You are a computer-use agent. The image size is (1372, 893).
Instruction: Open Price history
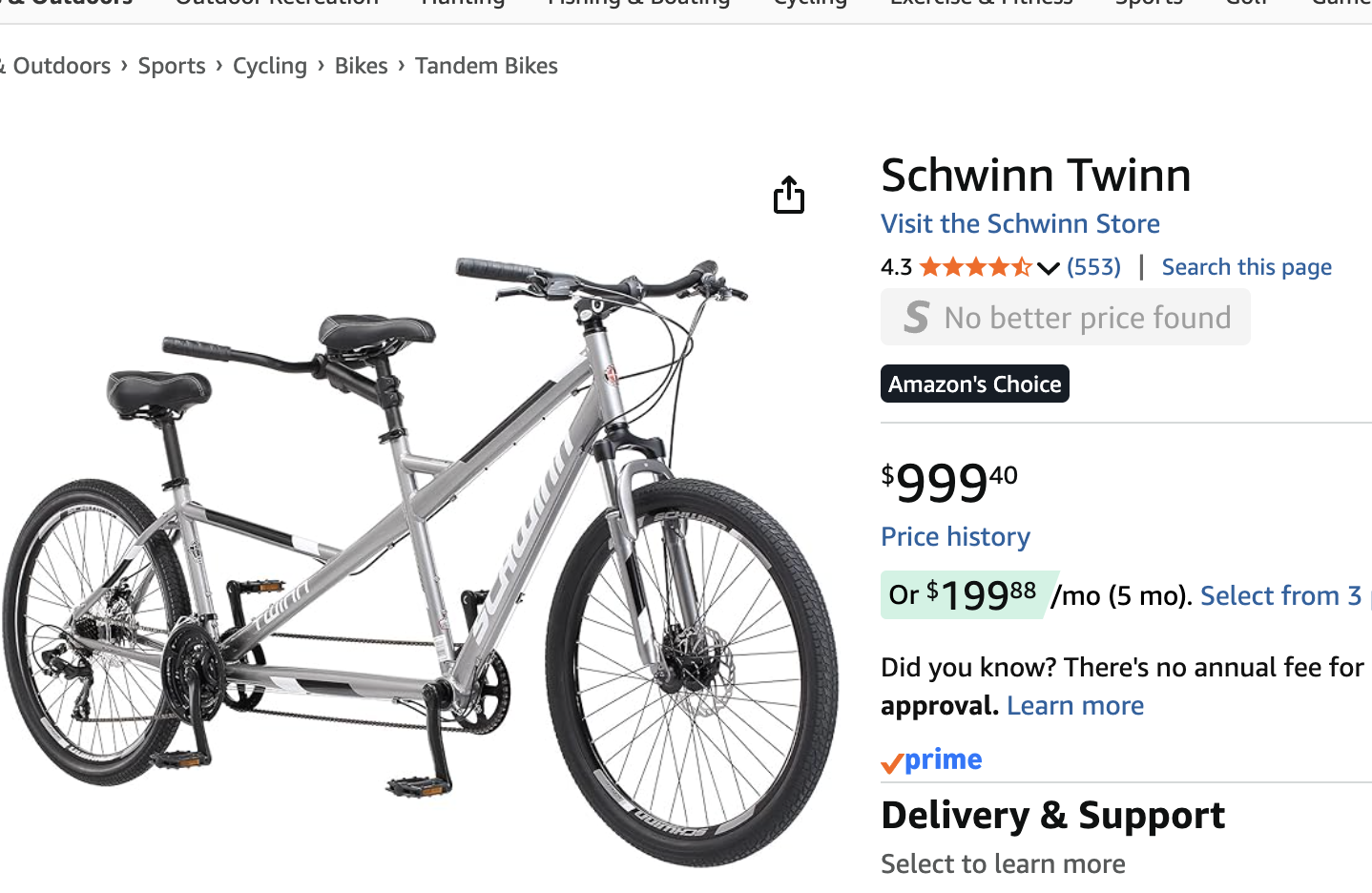coord(955,536)
